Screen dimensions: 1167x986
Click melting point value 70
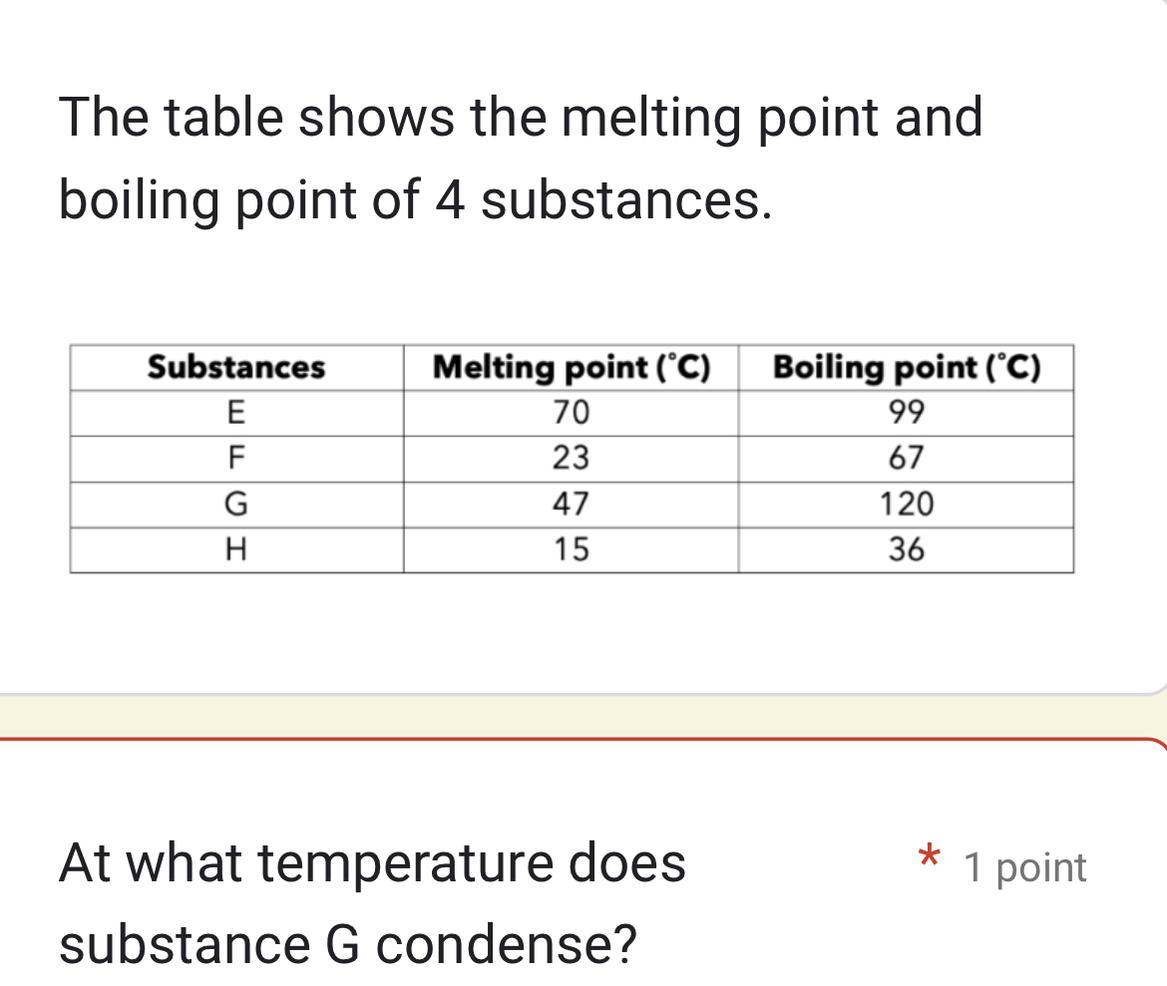[x=572, y=413]
